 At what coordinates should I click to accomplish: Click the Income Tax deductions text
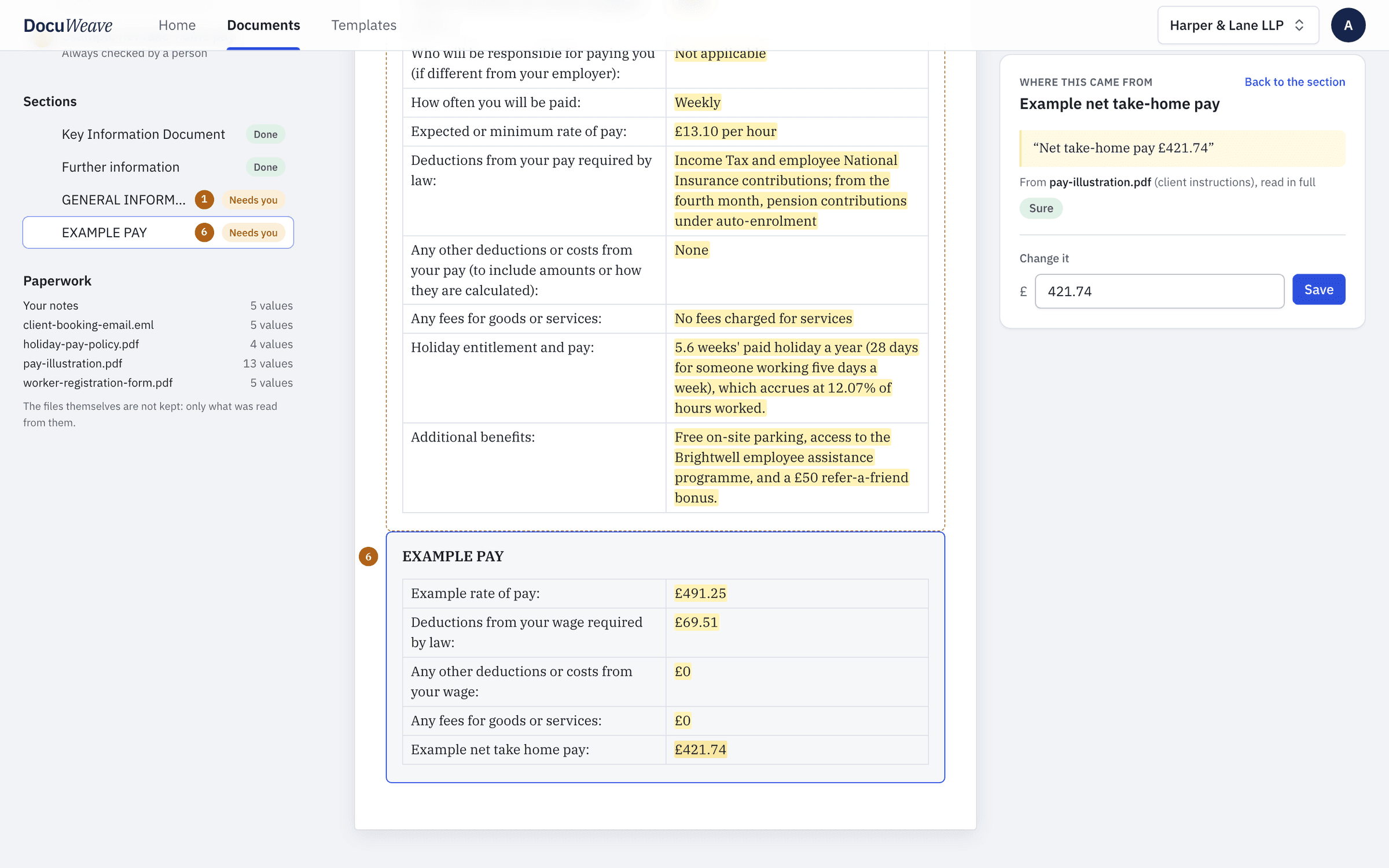pyautogui.click(x=791, y=191)
